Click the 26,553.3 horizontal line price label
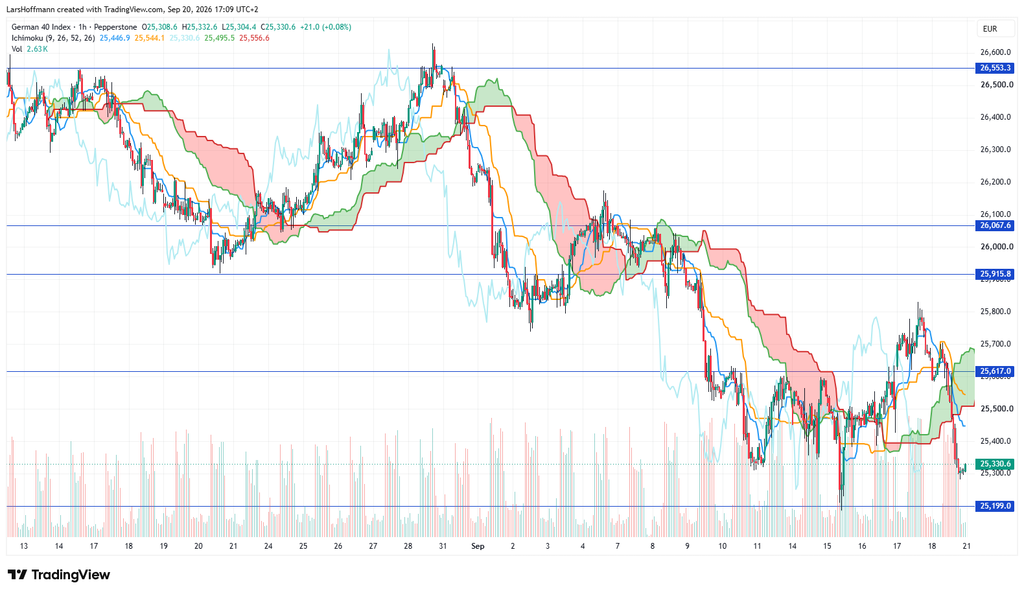 (x=995, y=68)
